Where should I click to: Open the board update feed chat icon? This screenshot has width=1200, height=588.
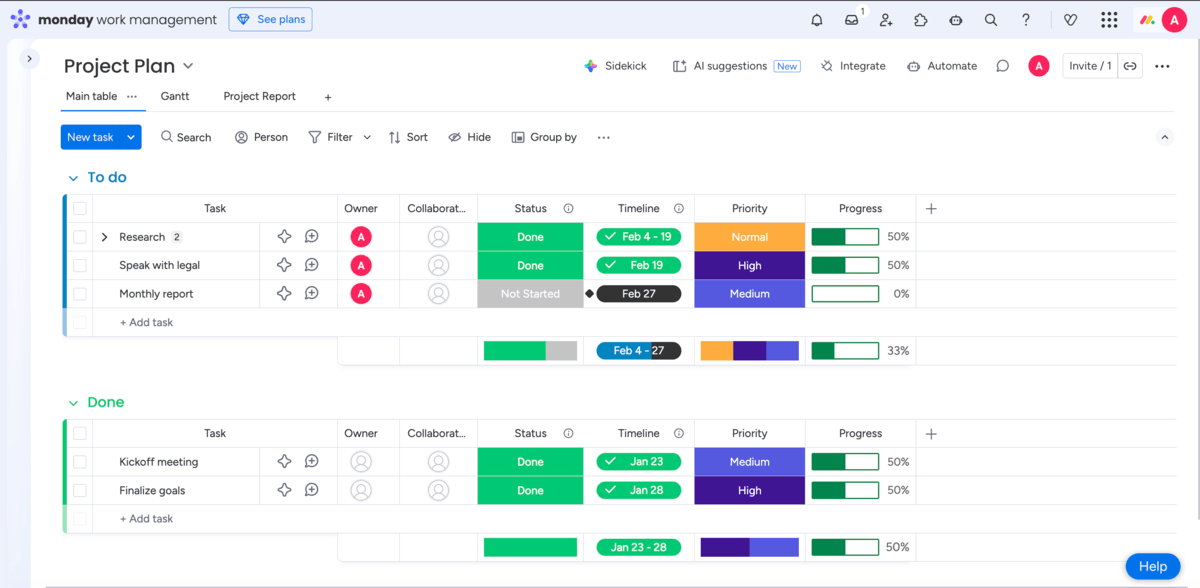click(x=1002, y=66)
